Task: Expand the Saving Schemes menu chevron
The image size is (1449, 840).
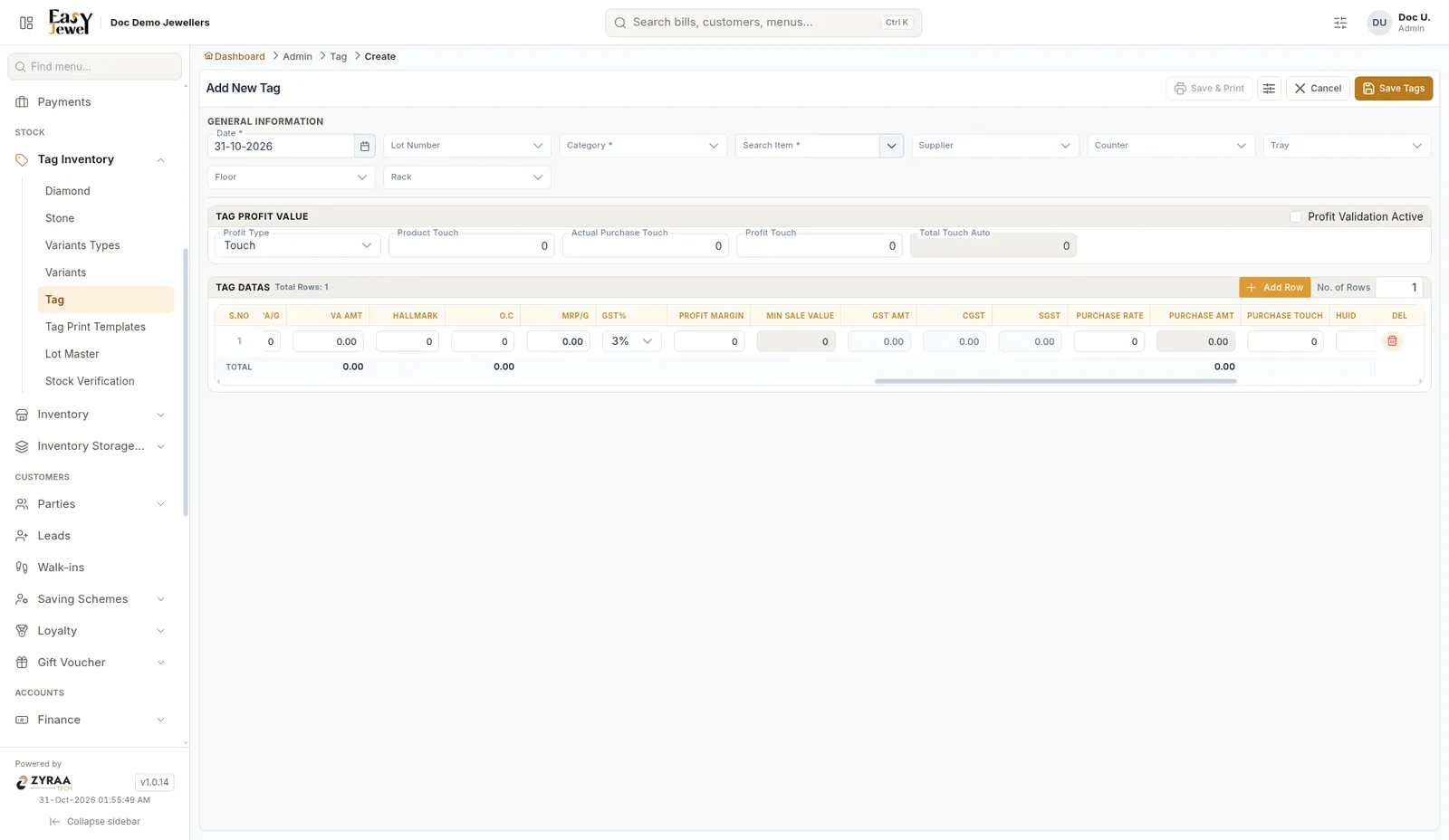Action: [x=160, y=599]
